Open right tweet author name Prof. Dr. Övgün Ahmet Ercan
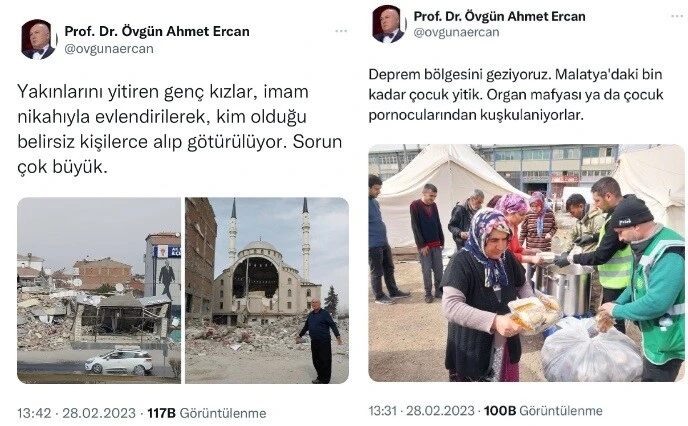Viewport: 688px width, 426px height. [499, 17]
